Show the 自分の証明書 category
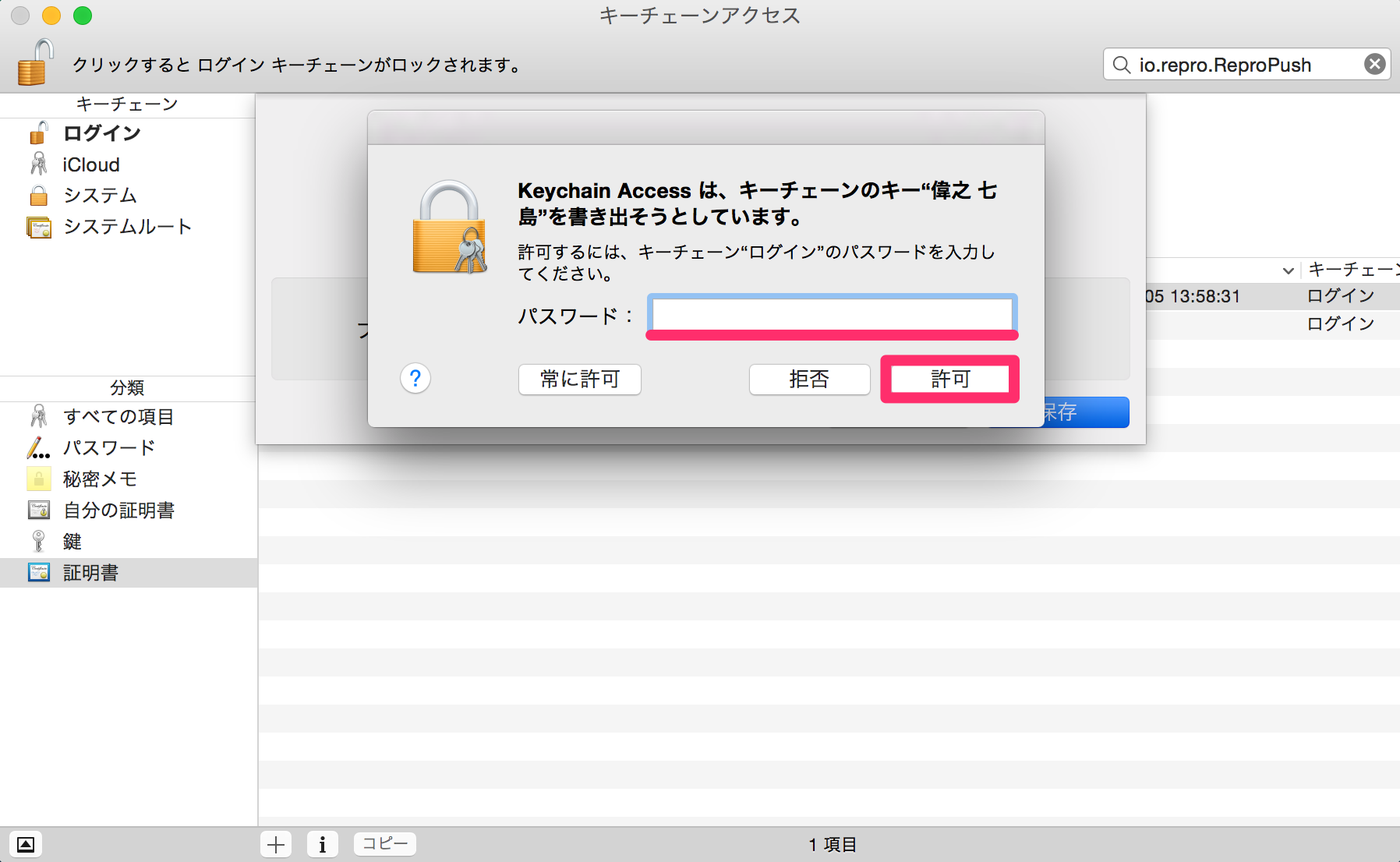The height and width of the screenshot is (862, 1400). click(x=128, y=510)
